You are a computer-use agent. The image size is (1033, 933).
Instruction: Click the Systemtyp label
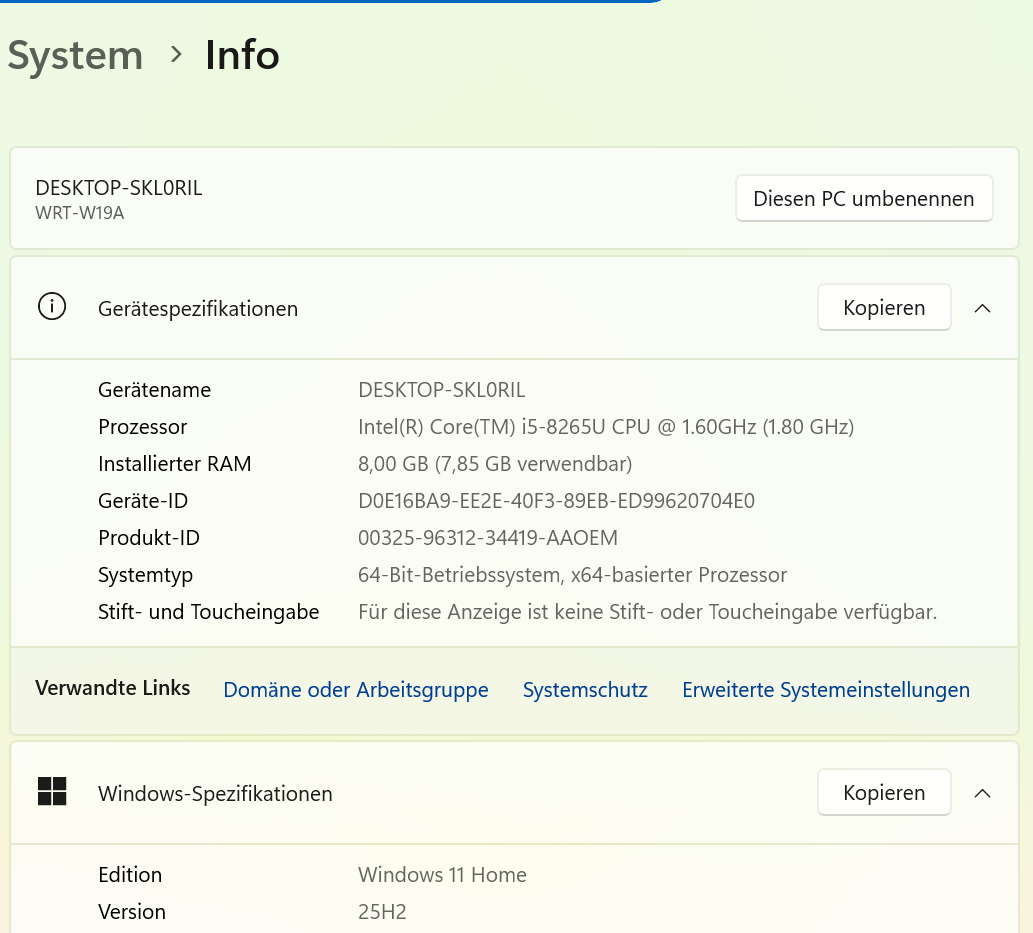(x=146, y=575)
